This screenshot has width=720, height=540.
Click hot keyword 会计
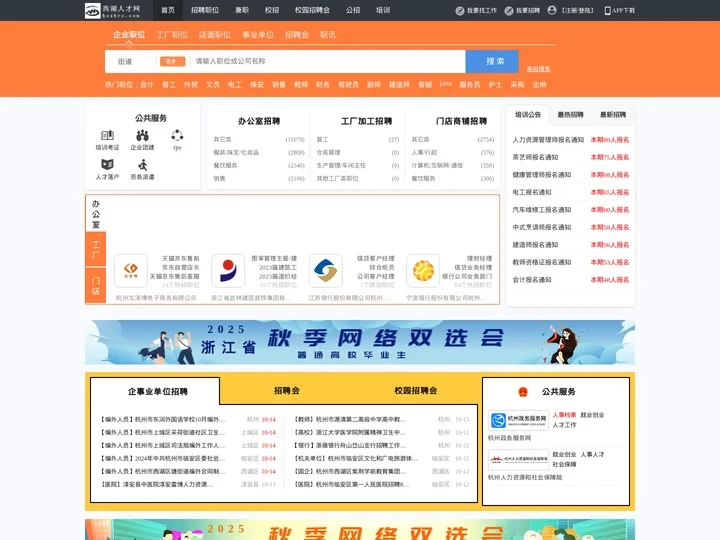click(x=147, y=84)
